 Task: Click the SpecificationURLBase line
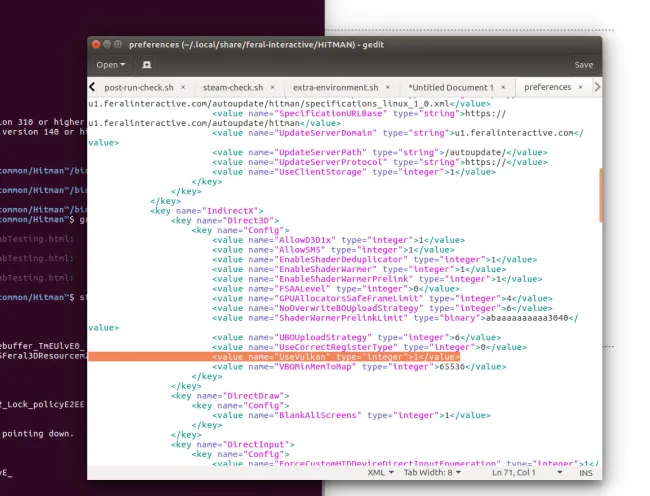coord(359,114)
